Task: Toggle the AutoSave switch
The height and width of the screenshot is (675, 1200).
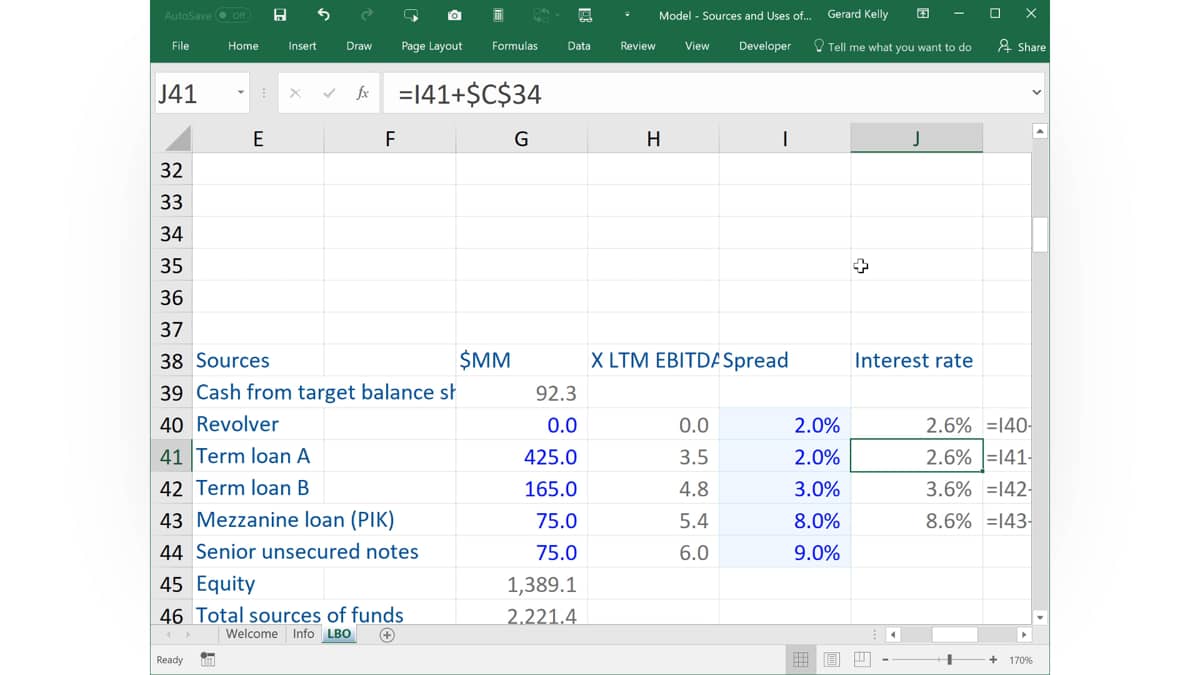Action: (x=234, y=15)
